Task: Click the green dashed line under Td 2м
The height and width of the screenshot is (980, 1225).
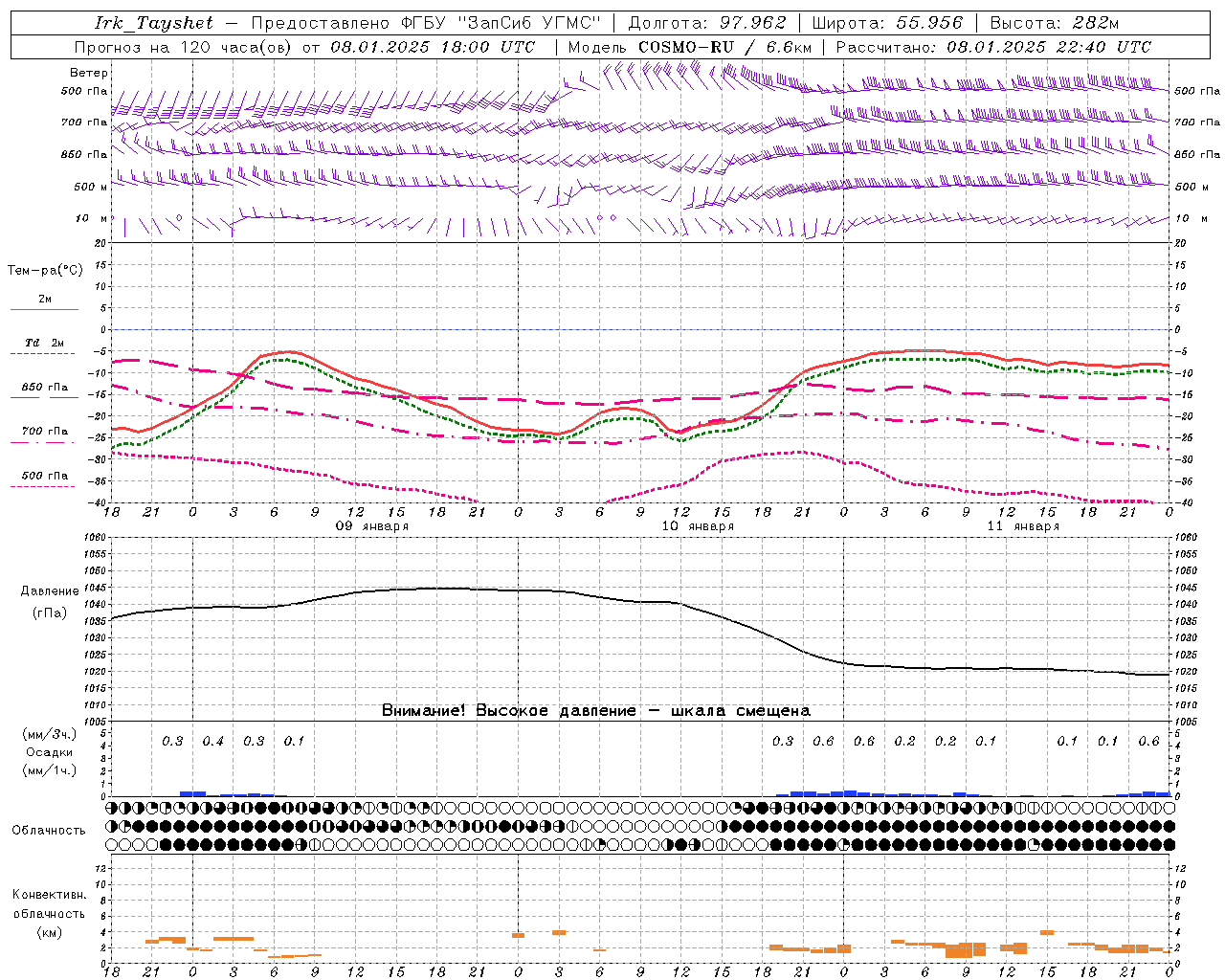Action: point(44,353)
